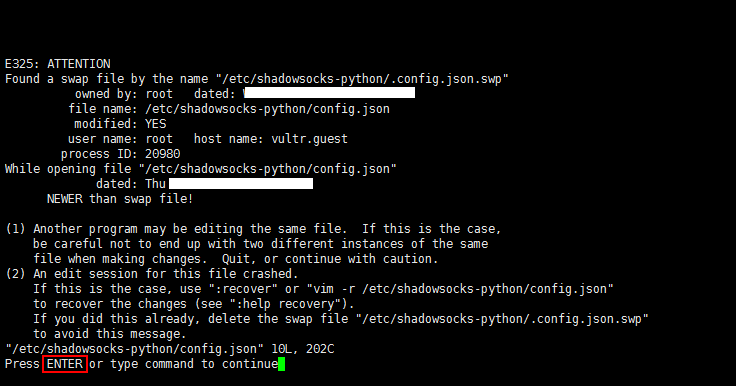Click the process ID 20980 number
The width and height of the screenshot is (736, 386).
[x=162, y=154]
